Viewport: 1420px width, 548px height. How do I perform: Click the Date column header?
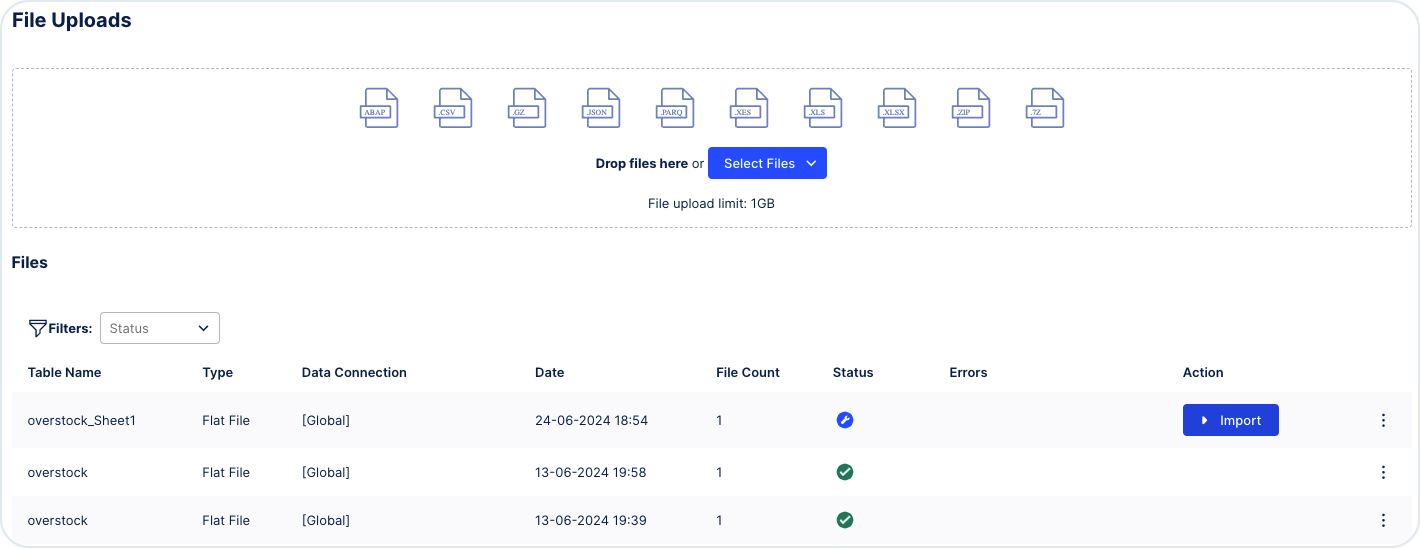(x=550, y=372)
